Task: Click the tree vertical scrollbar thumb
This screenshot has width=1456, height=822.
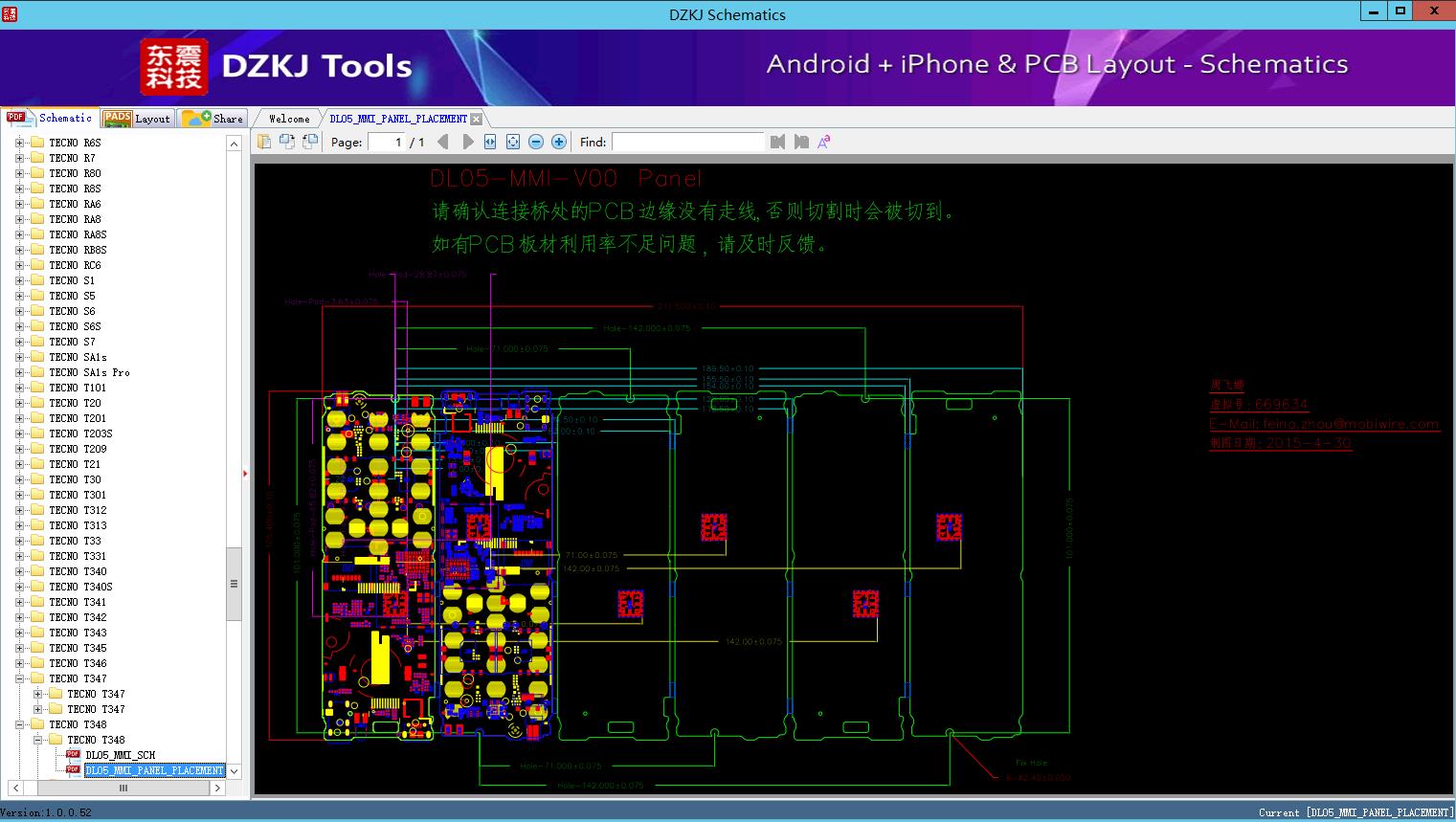Action: pos(234,584)
